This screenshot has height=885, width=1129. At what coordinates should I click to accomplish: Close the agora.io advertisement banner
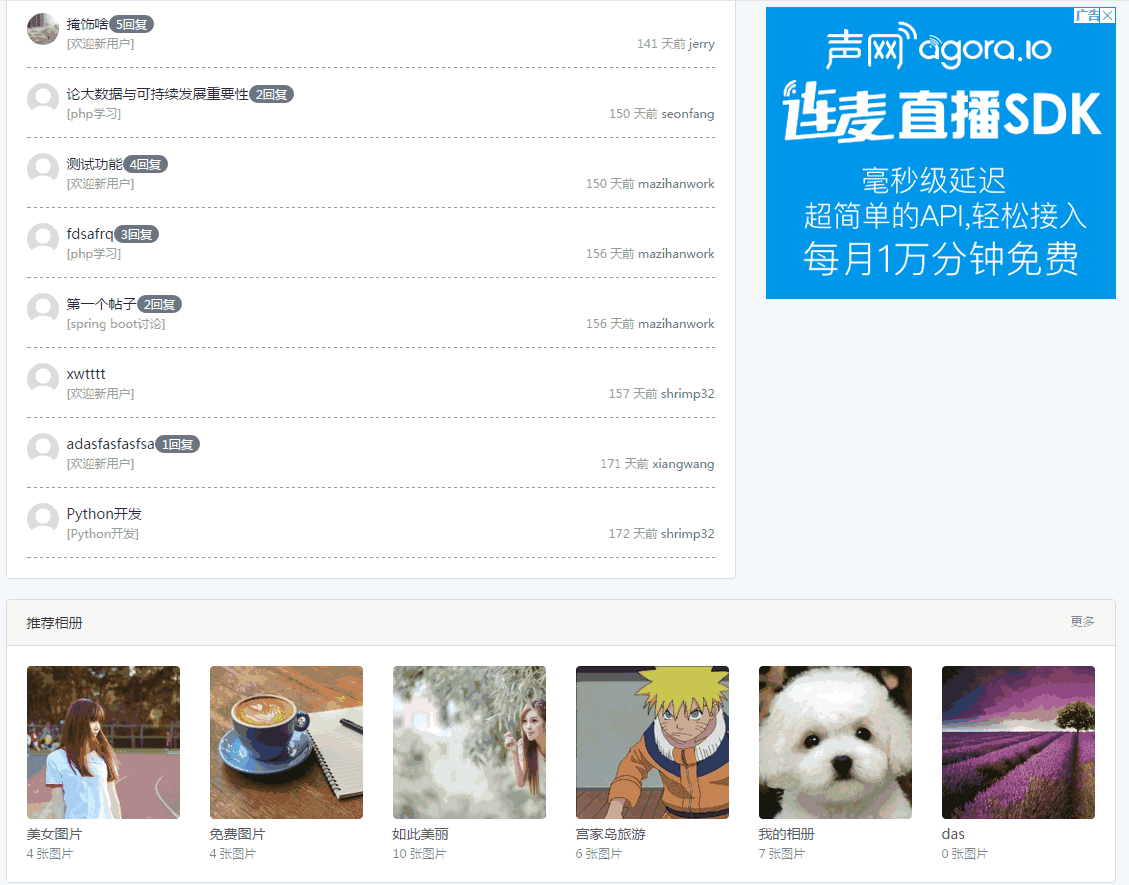point(1107,15)
